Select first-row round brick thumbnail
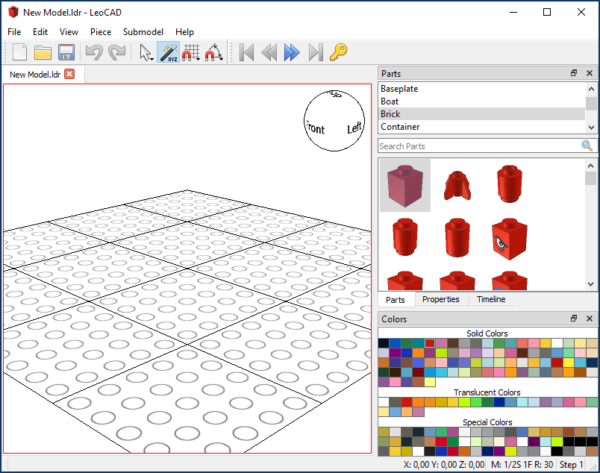Viewport: 600px width, 473px height. coord(509,184)
